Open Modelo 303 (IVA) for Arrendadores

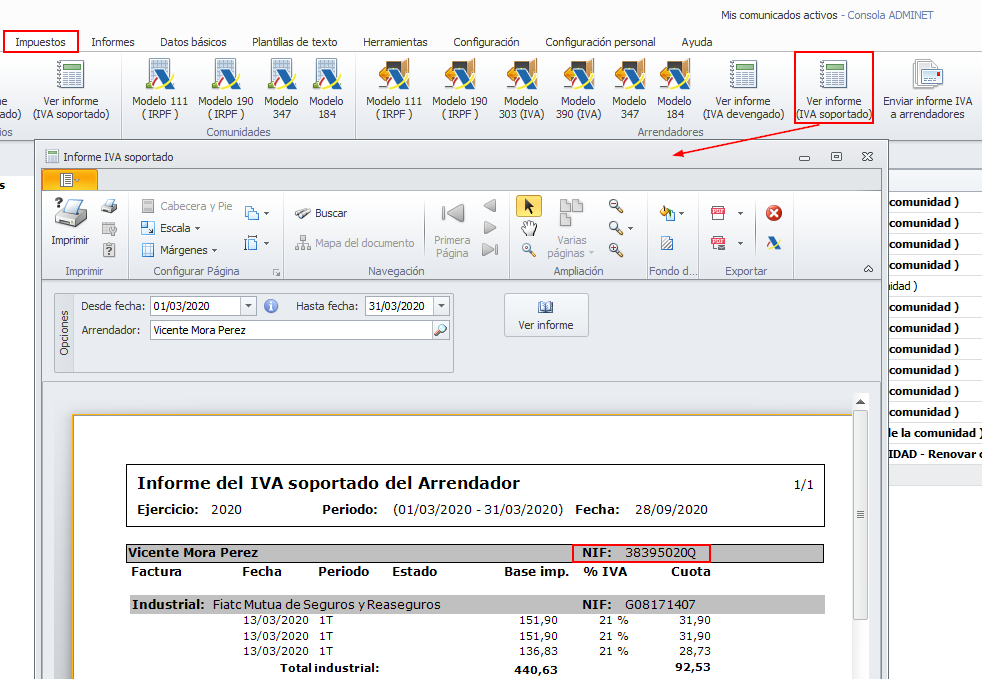[x=521, y=88]
